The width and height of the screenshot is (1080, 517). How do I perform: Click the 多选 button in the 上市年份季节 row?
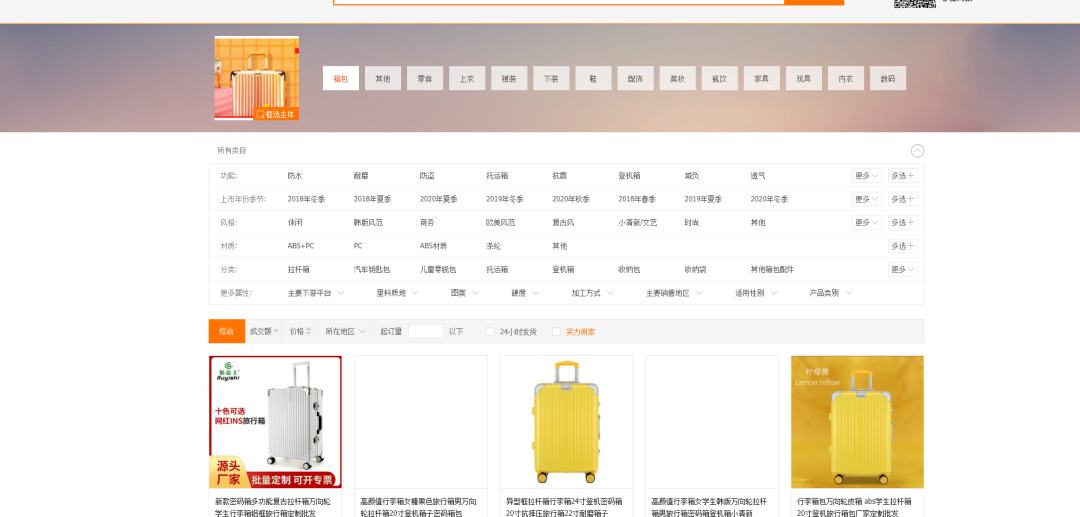903,199
